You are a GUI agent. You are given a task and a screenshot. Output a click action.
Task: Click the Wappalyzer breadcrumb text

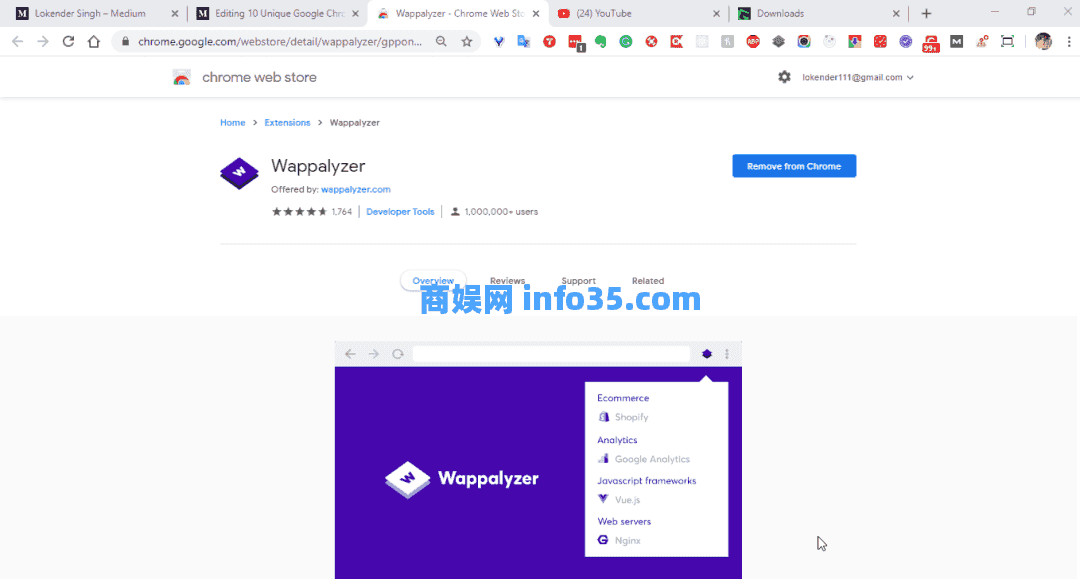355,123
